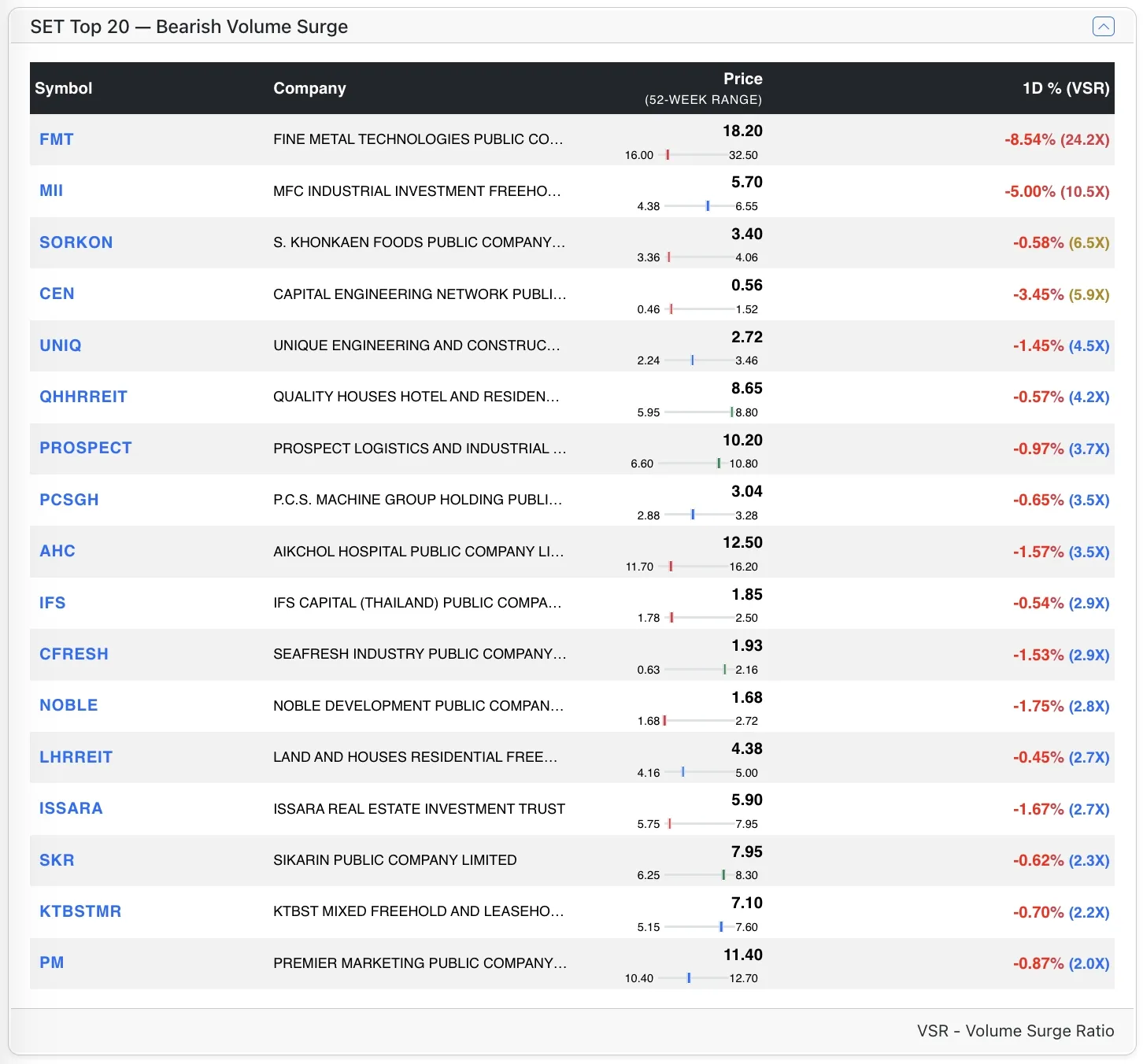Select Sikarin Public Company Limited
This screenshot has height=1064, width=1143.
pyautogui.click(x=395, y=860)
